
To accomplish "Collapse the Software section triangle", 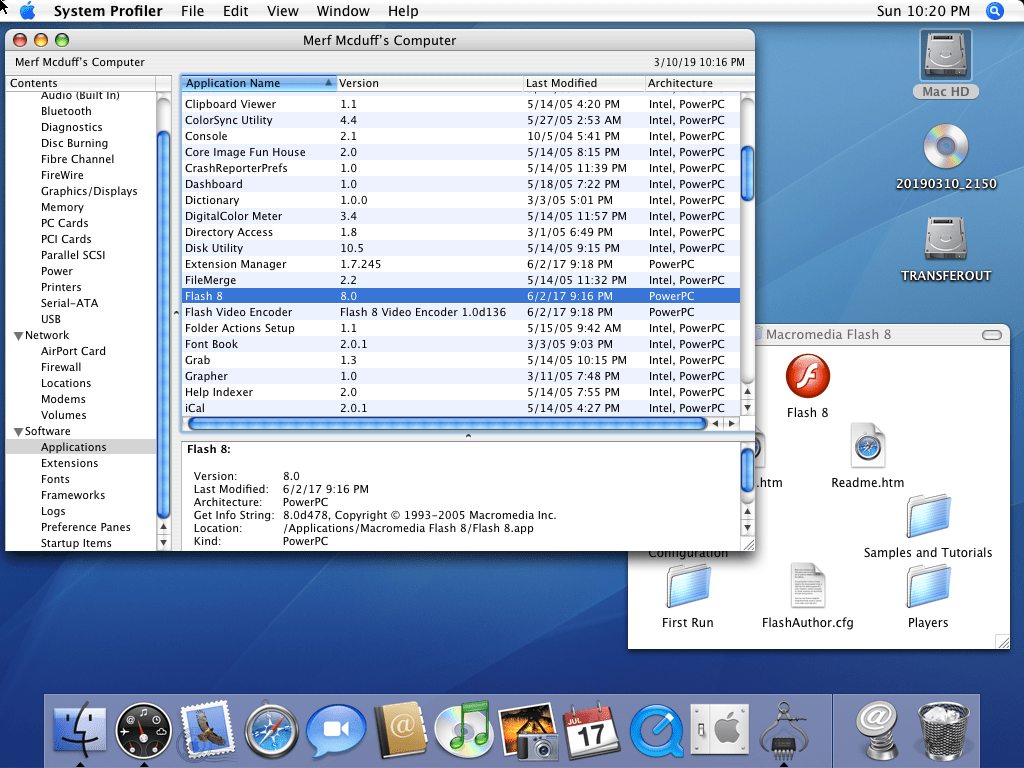I will click(18, 432).
